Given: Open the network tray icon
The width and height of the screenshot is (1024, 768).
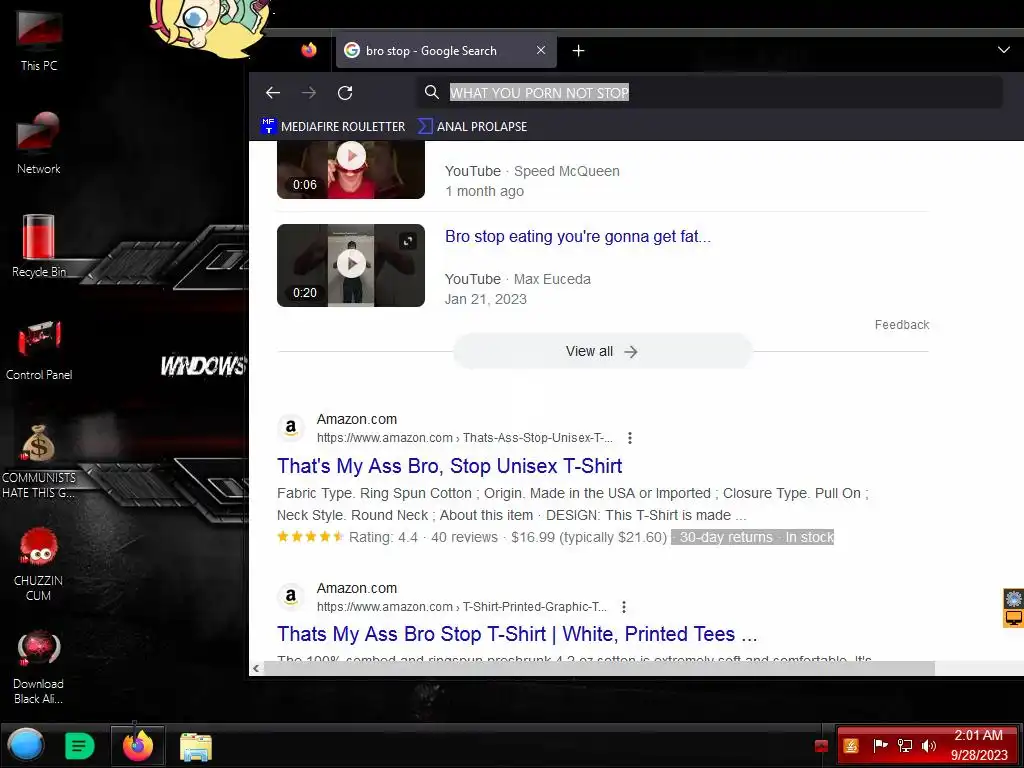Looking at the screenshot, I should pos(904,745).
